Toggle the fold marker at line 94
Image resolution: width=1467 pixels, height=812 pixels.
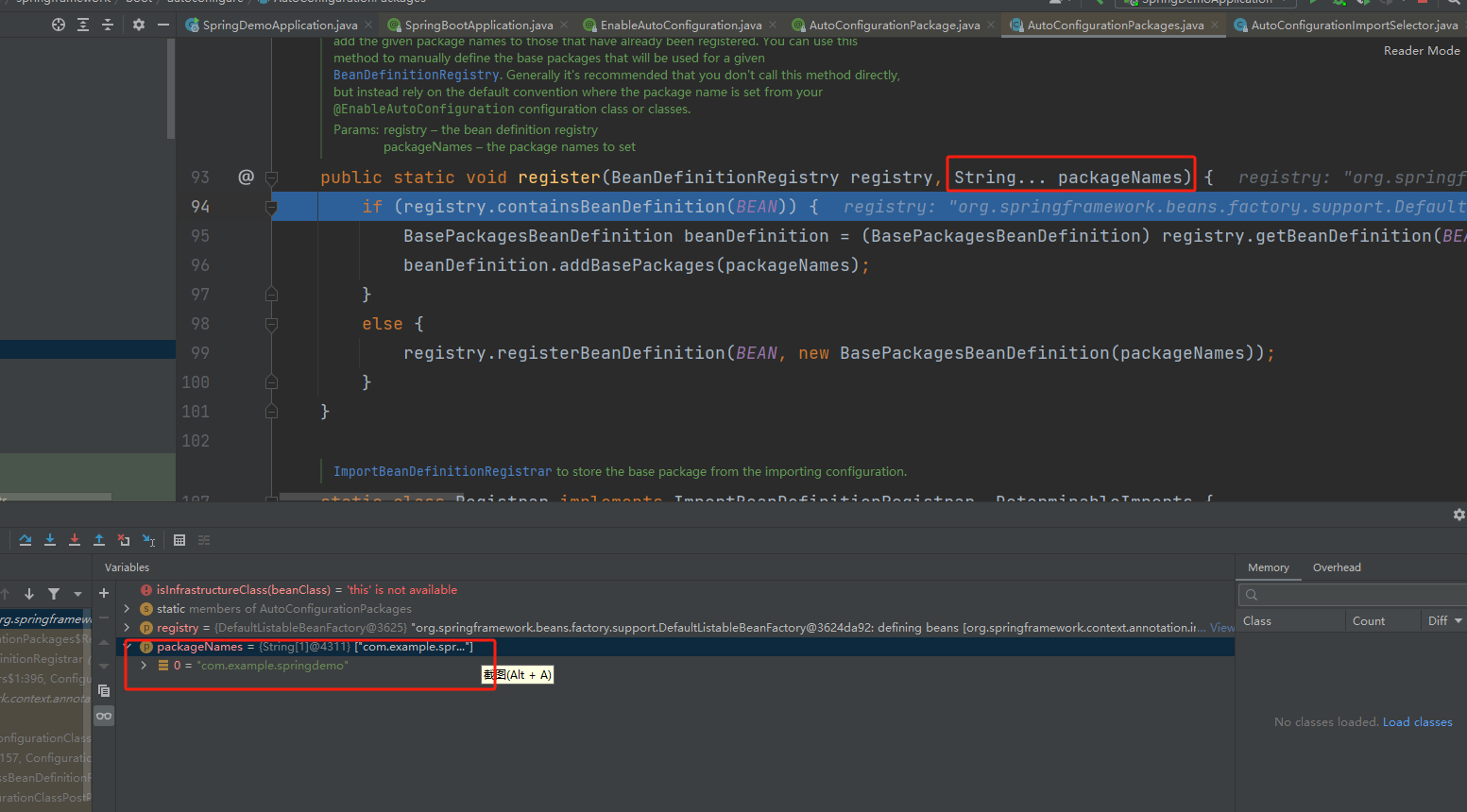point(271,207)
